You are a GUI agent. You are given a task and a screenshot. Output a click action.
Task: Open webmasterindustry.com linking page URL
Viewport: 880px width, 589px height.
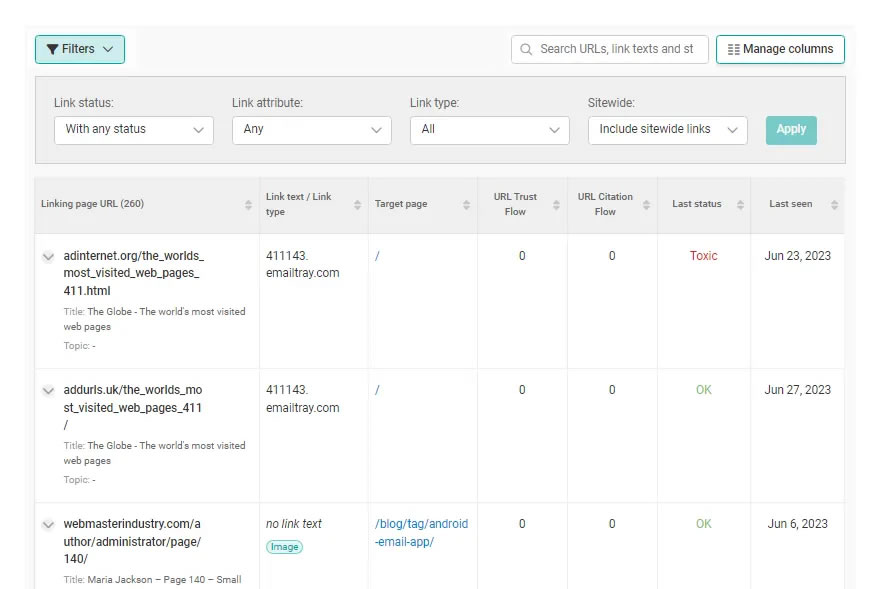tap(132, 541)
